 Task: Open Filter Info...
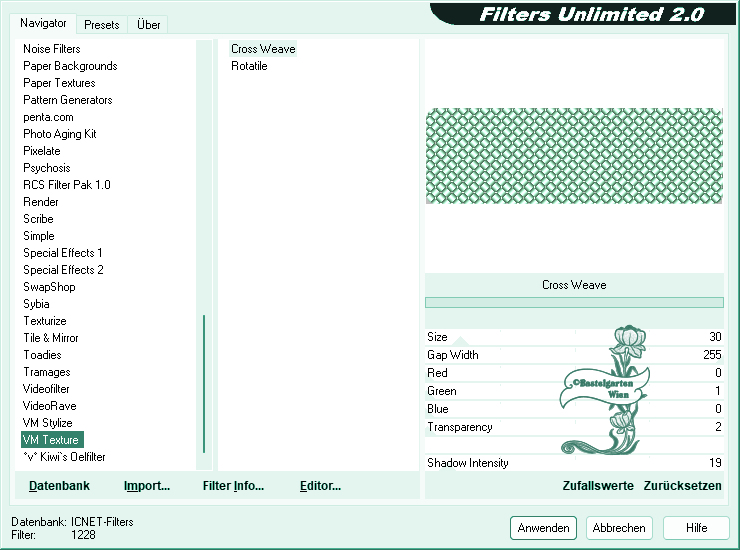(233, 486)
